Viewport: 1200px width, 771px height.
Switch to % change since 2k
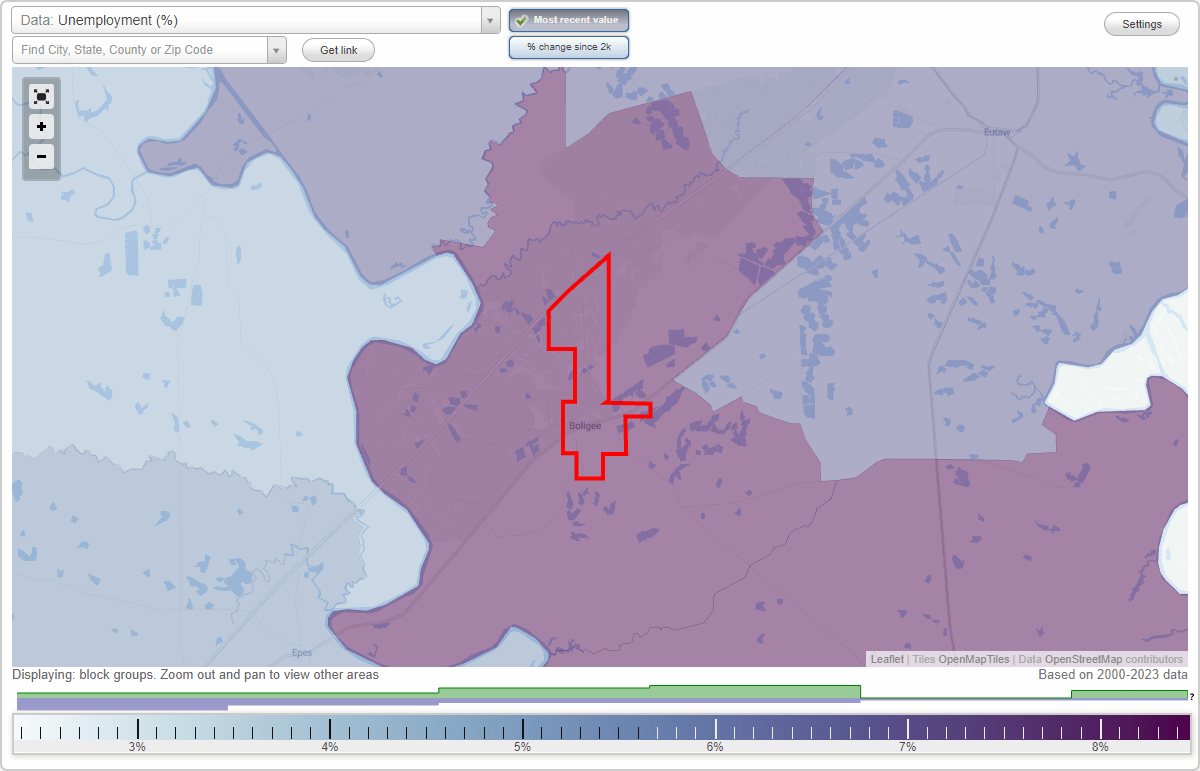569,47
